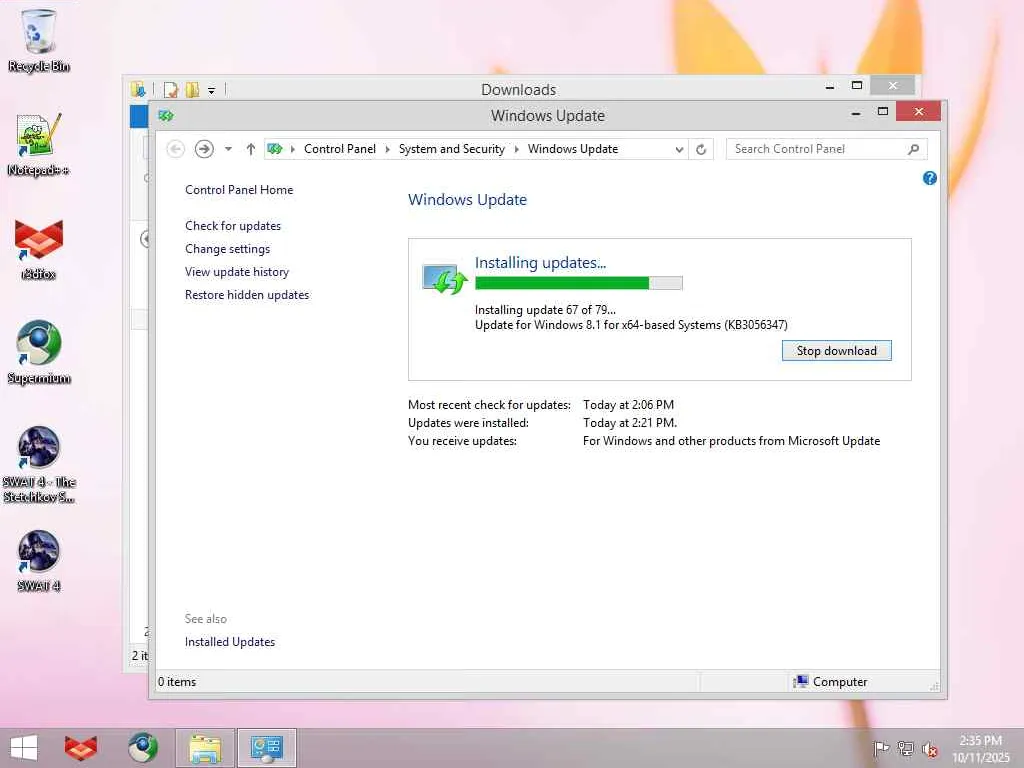
Task: Click the KB3056347 update name text
Action: (631, 325)
